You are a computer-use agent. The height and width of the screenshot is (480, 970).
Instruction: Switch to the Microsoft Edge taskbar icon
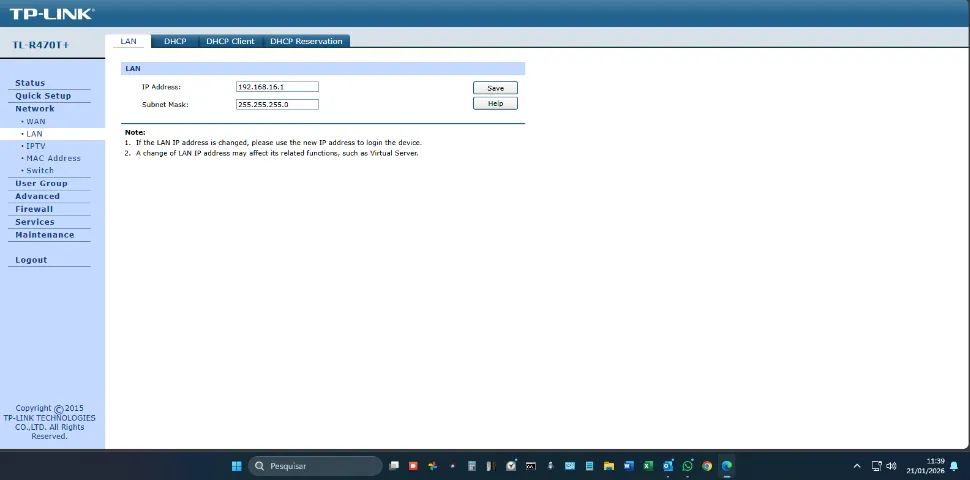[x=727, y=466]
